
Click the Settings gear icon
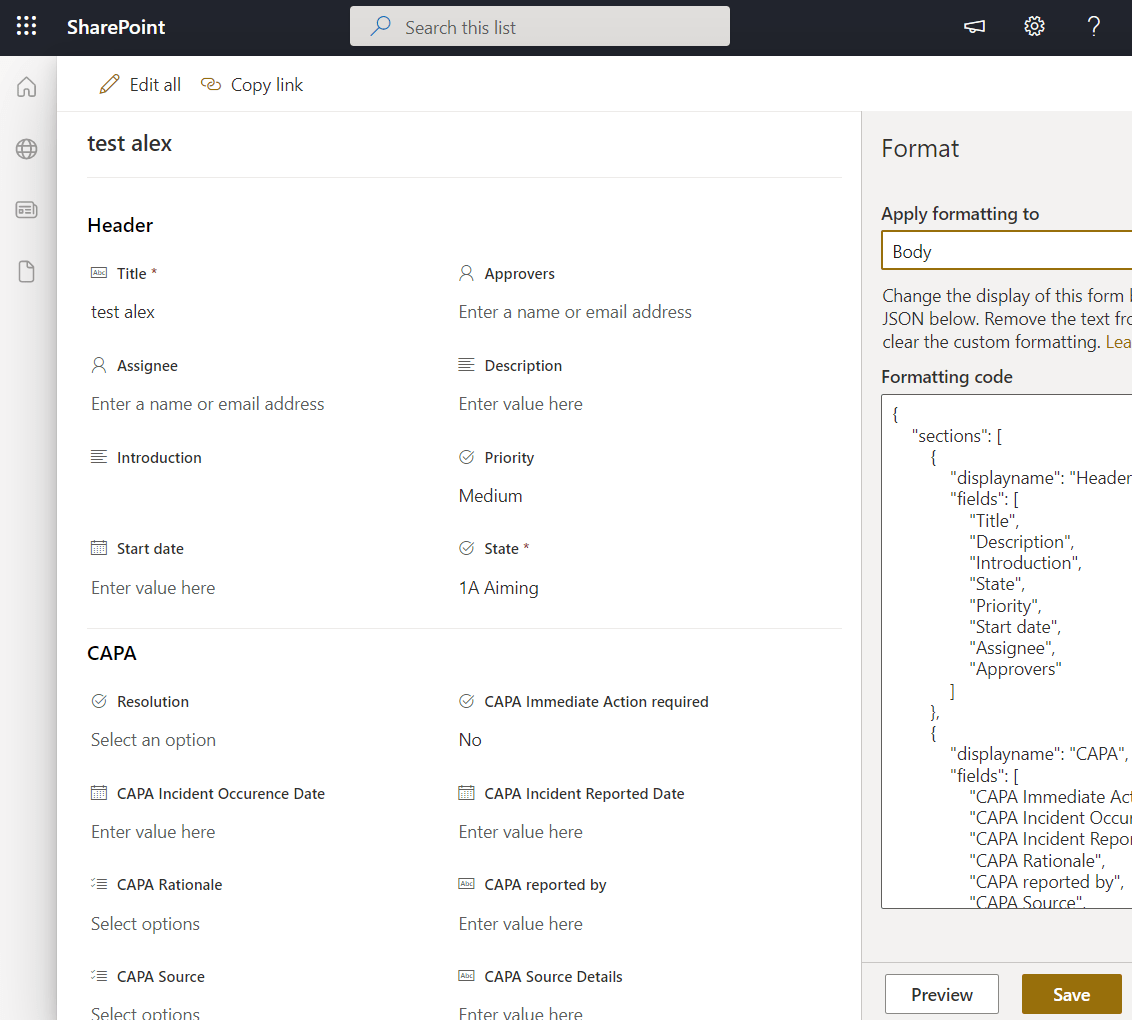point(1033,26)
